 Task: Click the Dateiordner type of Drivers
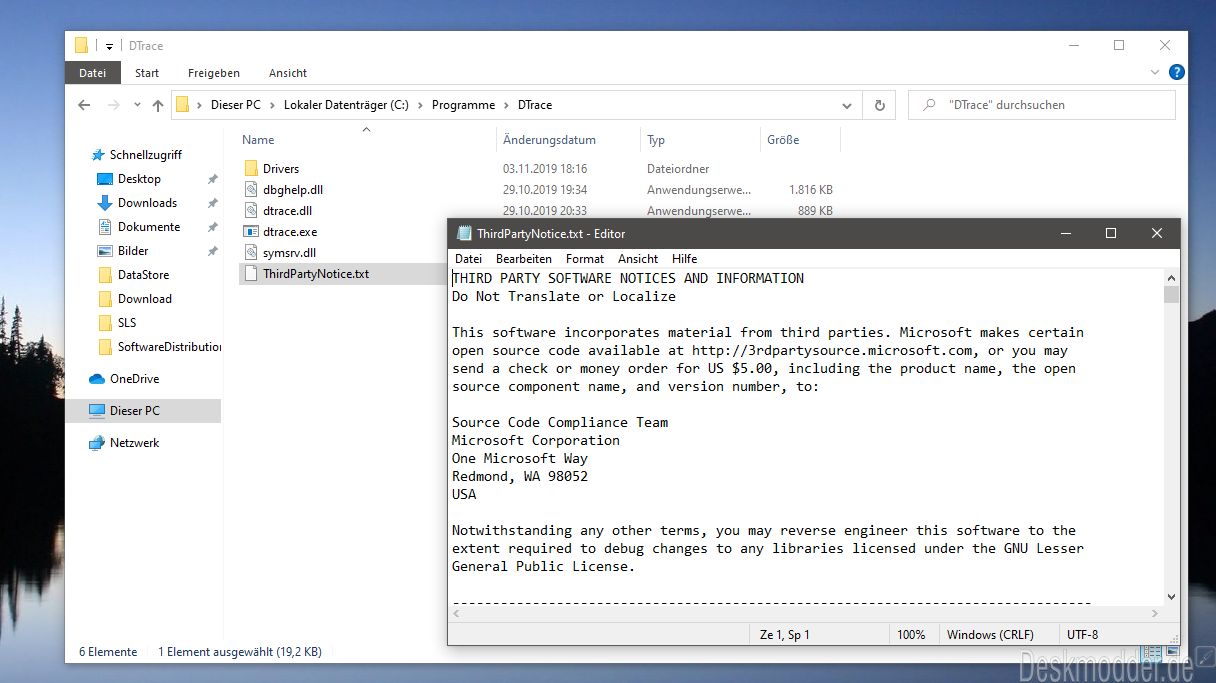tap(678, 169)
